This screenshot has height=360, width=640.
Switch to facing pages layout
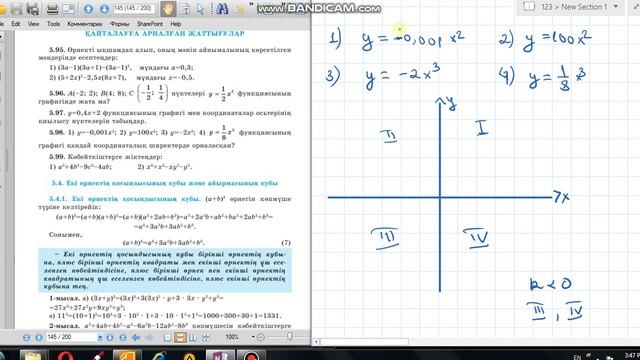point(193,338)
